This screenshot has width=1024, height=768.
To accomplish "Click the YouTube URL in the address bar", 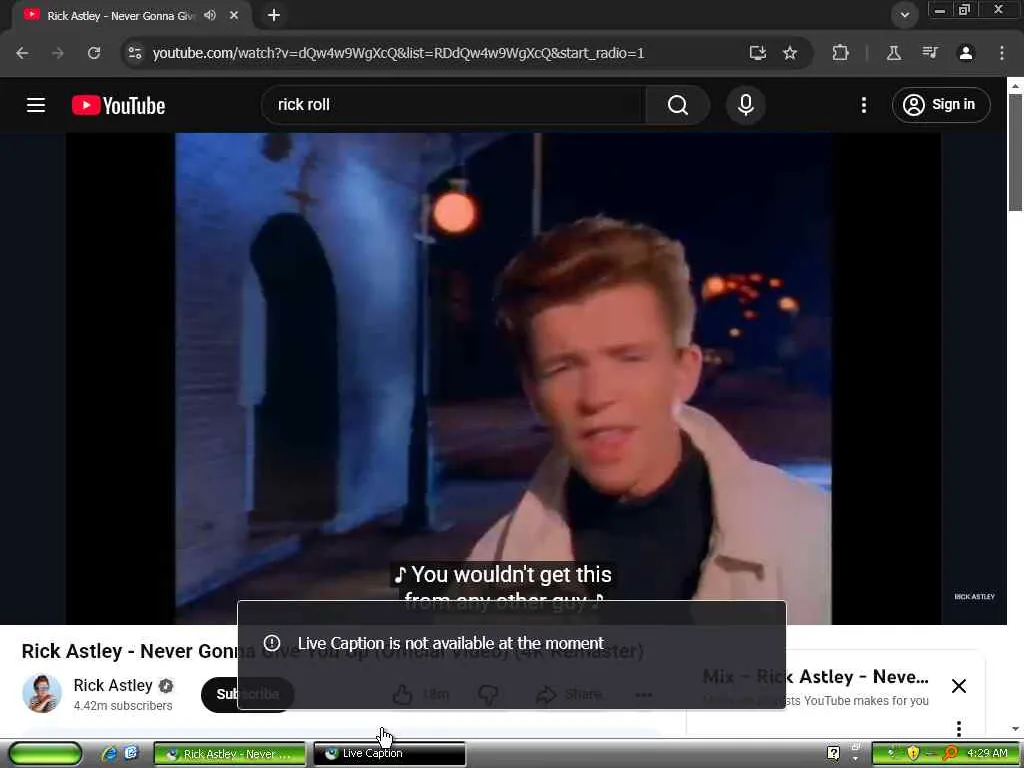I will click(x=398, y=53).
